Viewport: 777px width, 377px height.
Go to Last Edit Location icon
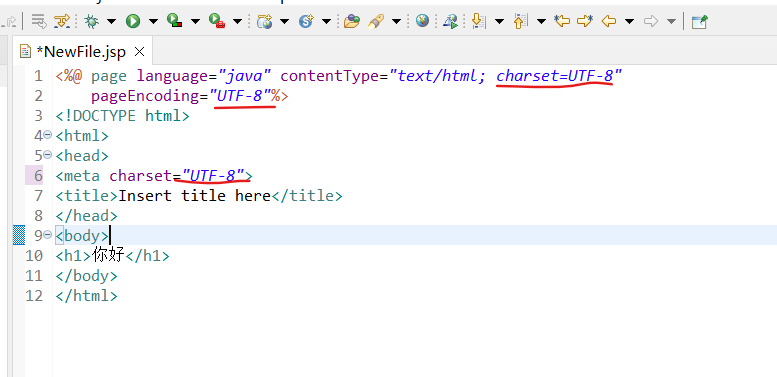pyautogui.click(x=562, y=21)
